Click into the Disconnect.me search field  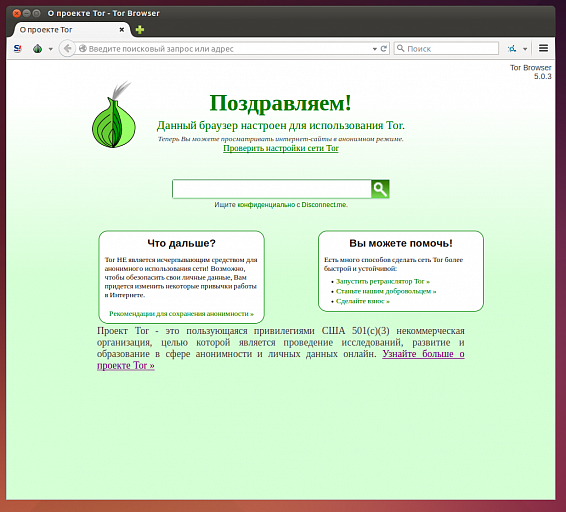coord(272,189)
